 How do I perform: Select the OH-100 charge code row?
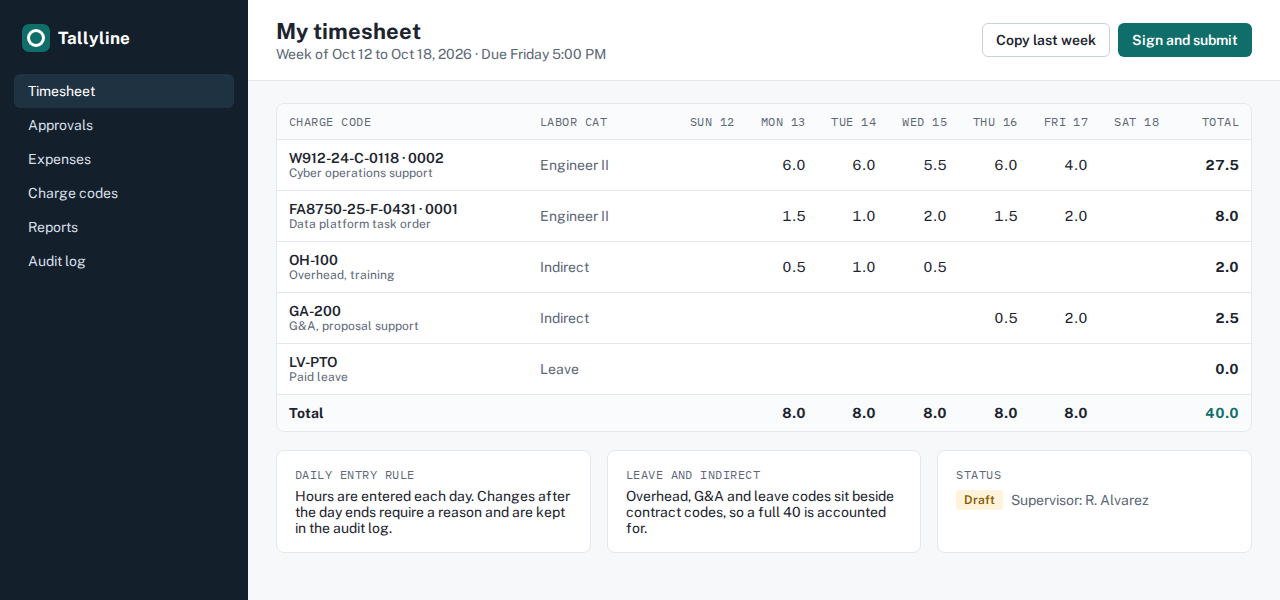coord(764,267)
